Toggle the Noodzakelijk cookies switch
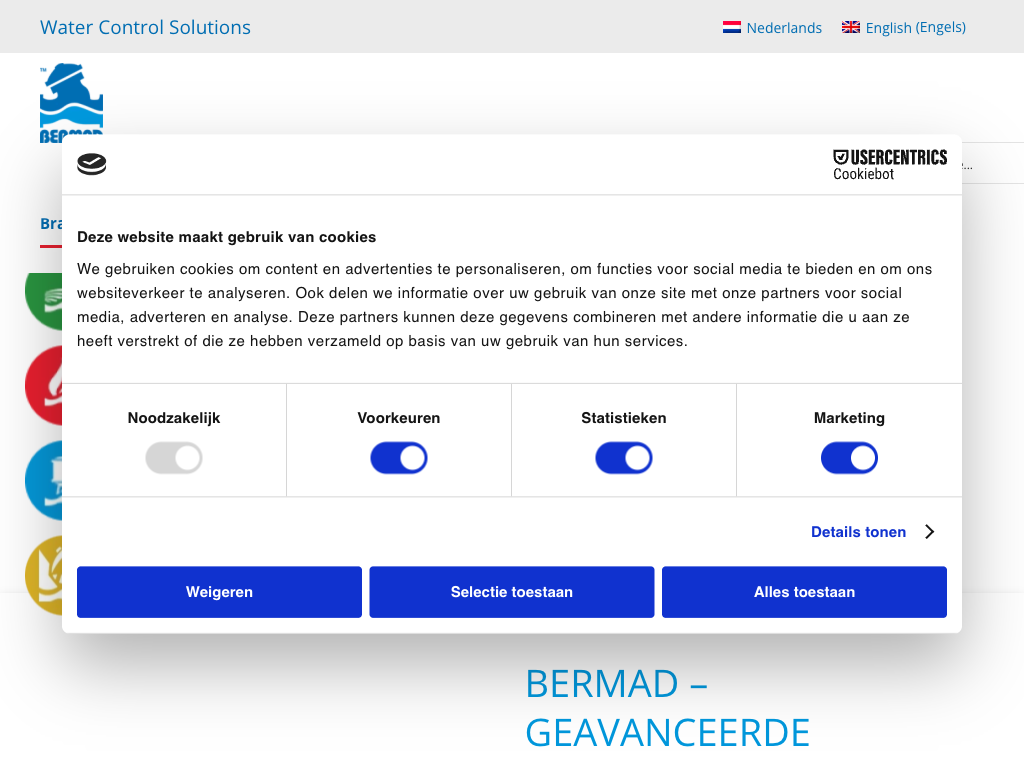1024x768 pixels. click(x=174, y=458)
